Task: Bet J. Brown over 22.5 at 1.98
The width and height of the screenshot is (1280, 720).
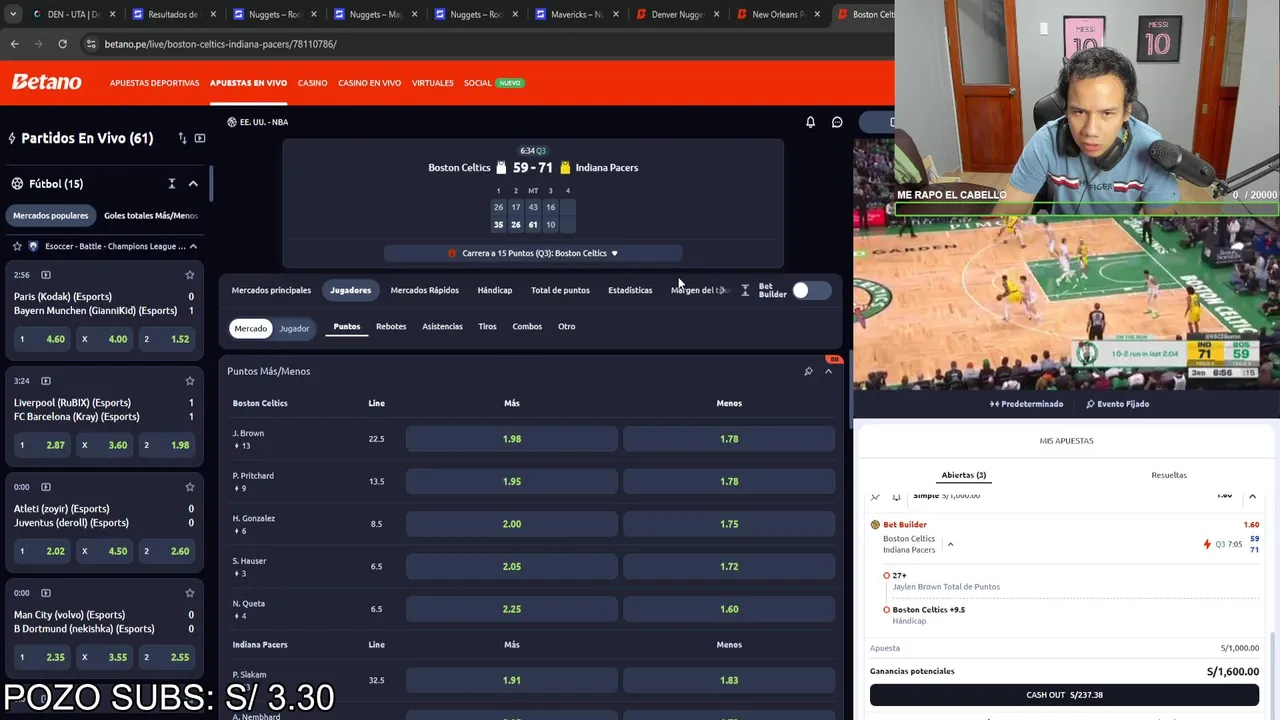Action: pyautogui.click(x=511, y=439)
